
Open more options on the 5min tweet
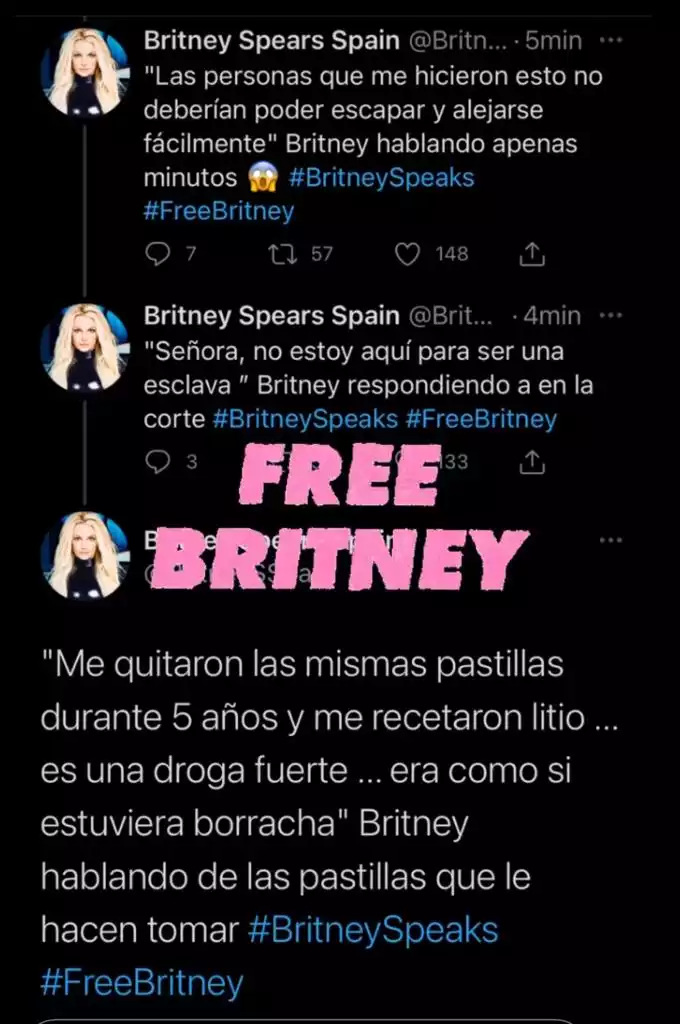click(611, 40)
